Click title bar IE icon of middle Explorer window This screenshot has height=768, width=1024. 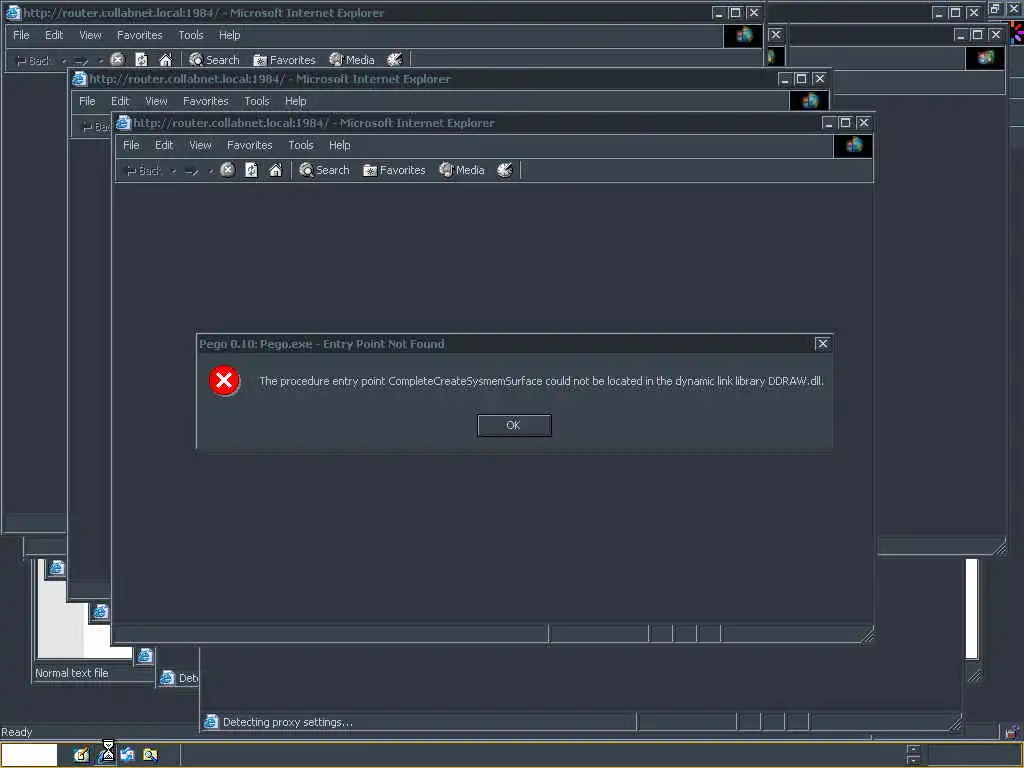coord(80,79)
